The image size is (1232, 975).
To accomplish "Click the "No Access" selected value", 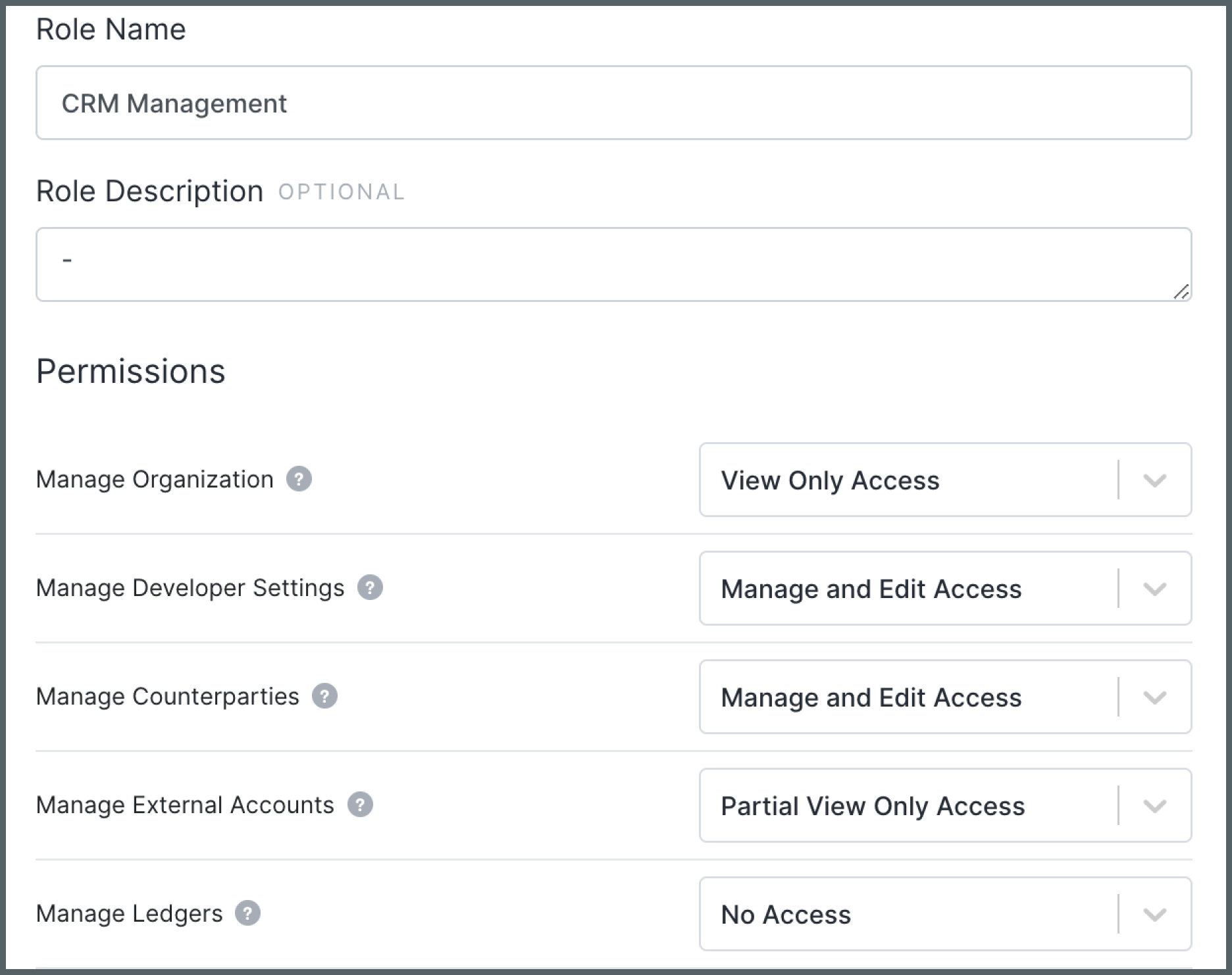I will pyautogui.click(x=786, y=914).
